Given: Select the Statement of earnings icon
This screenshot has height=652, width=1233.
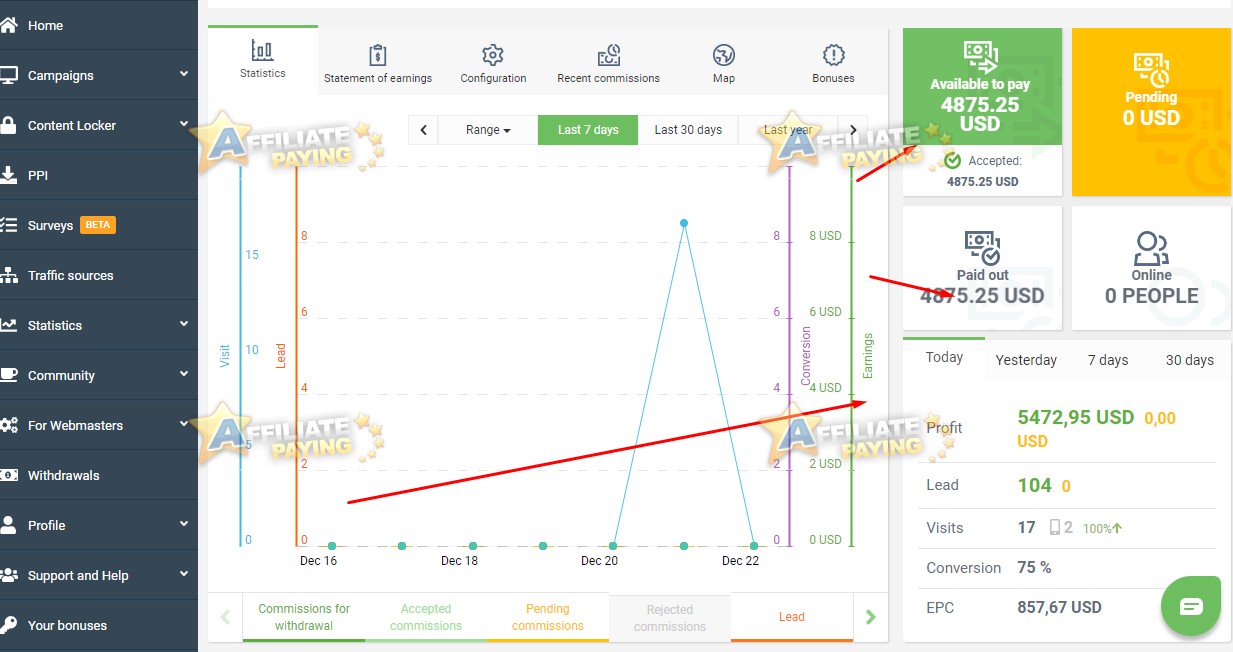Looking at the screenshot, I should tap(378, 55).
